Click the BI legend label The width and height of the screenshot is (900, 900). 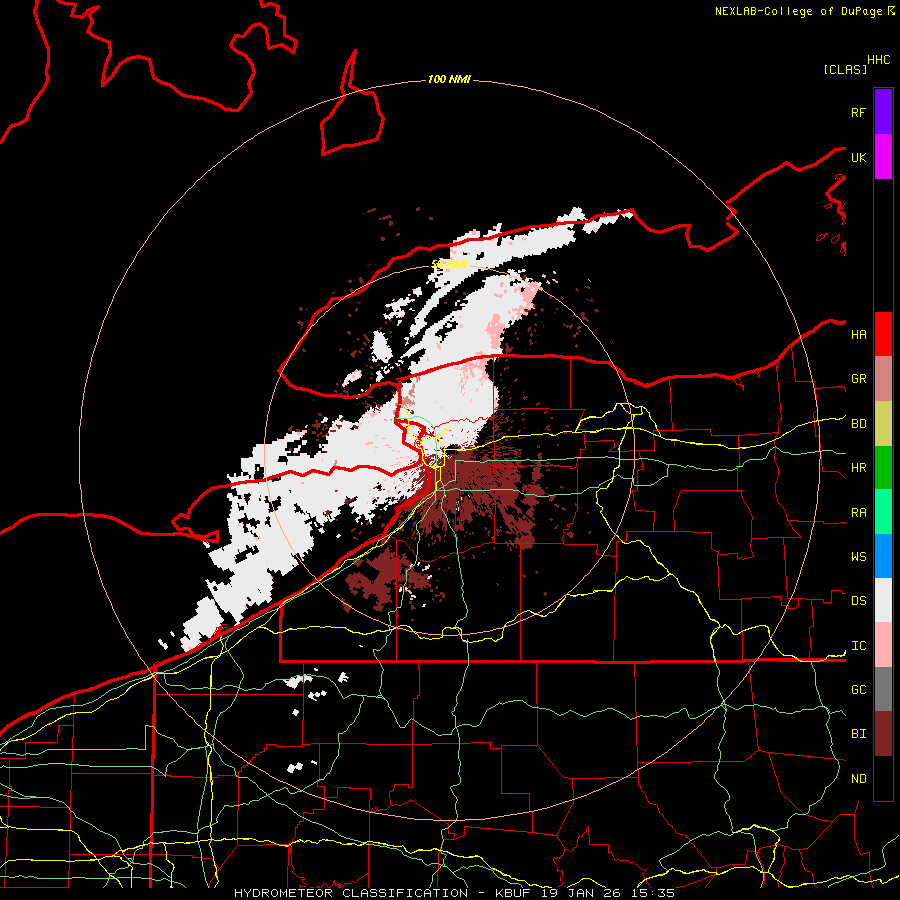(858, 734)
